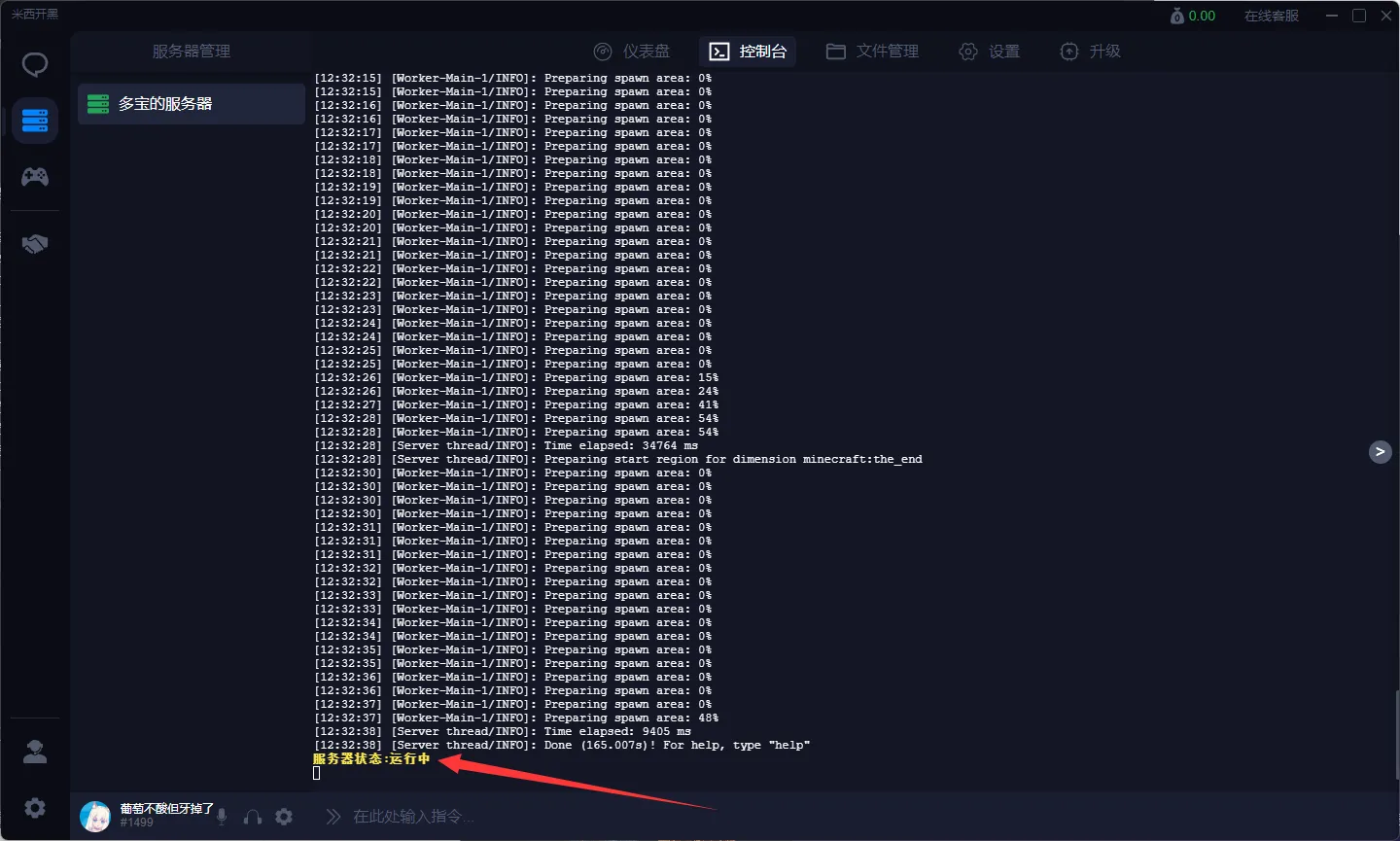Viewport: 1400px width, 841px height.
Task: Click the log line showing spawn area 24%
Action: 516,391
